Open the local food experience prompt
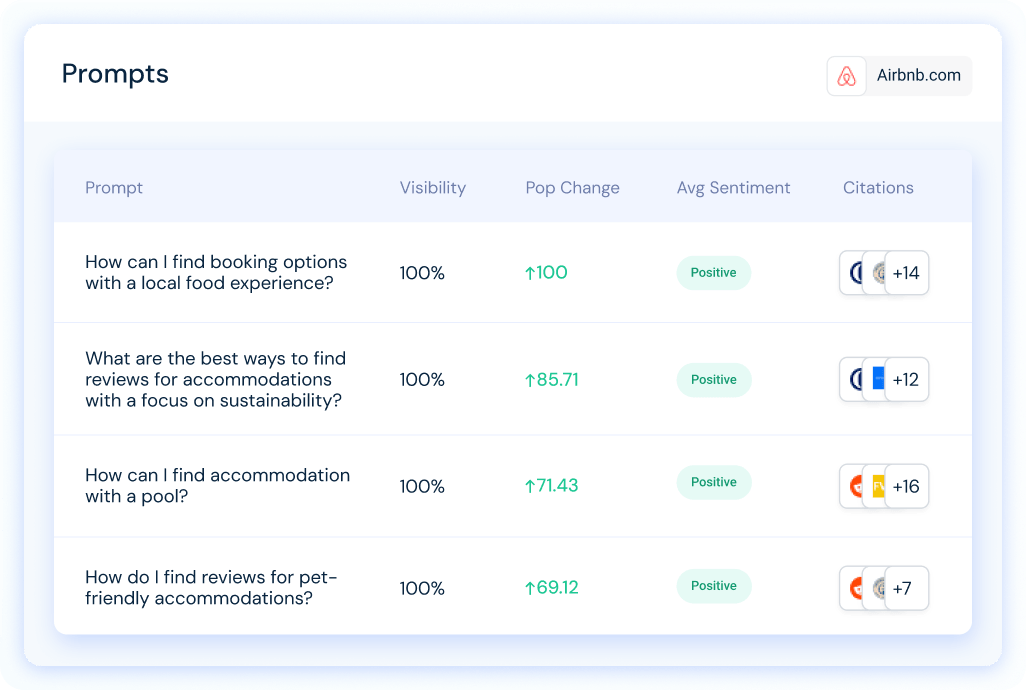Viewport: 1026px width, 692px height. coord(216,272)
